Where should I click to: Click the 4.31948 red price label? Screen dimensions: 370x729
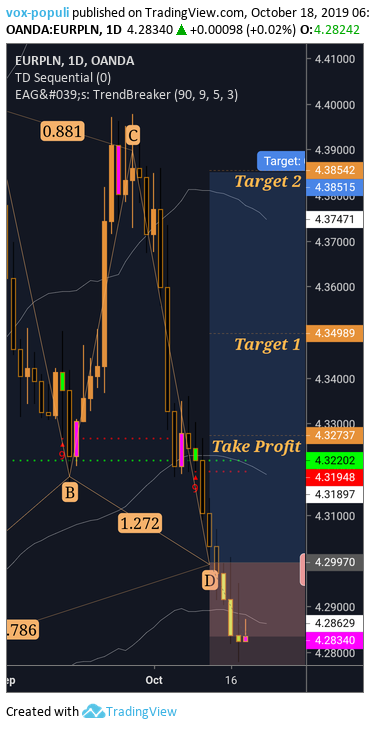coord(335,477)
